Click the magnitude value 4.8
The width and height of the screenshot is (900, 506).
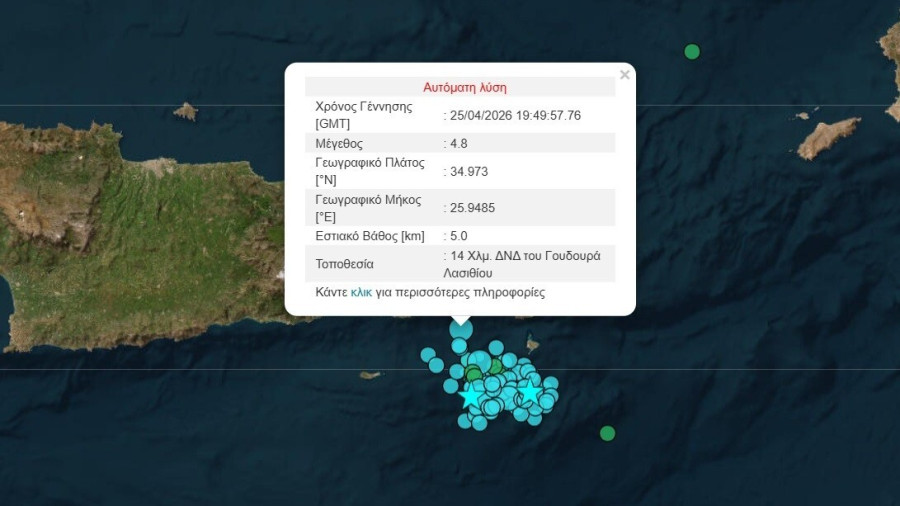457,143
